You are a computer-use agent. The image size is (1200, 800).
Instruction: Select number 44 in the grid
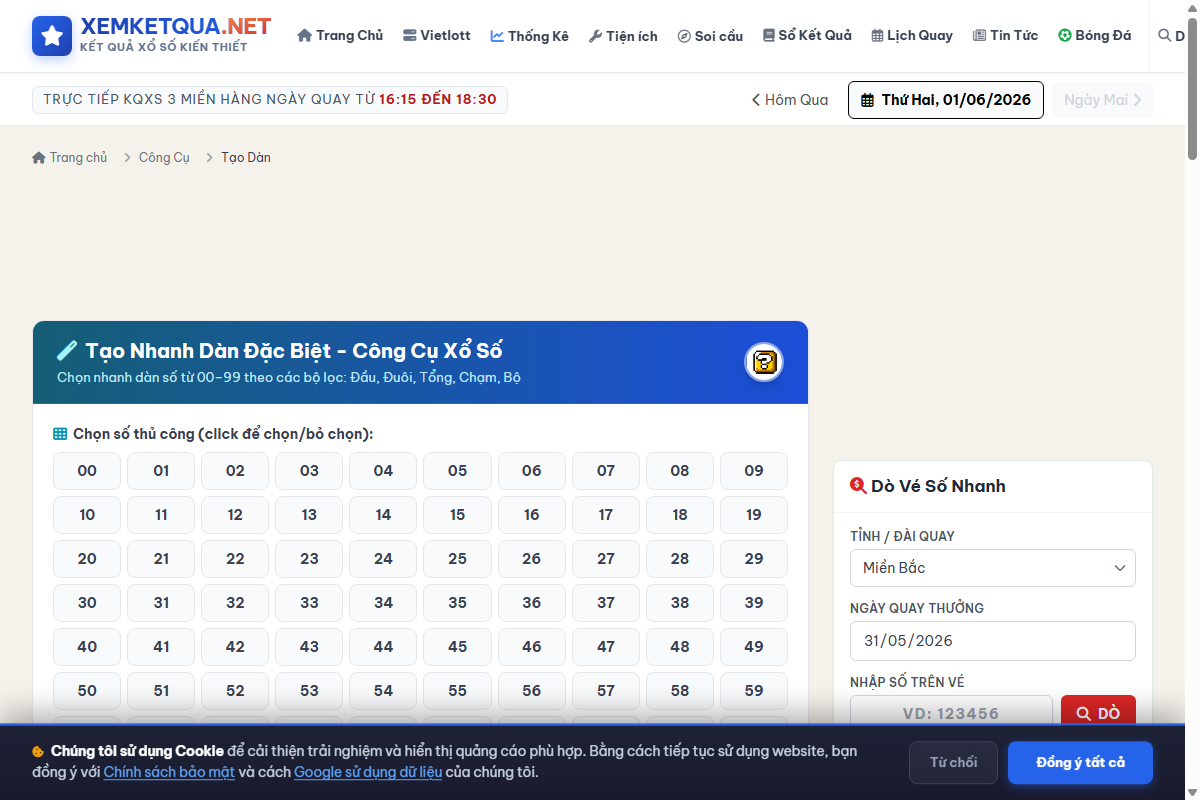[x=383, y=647]
